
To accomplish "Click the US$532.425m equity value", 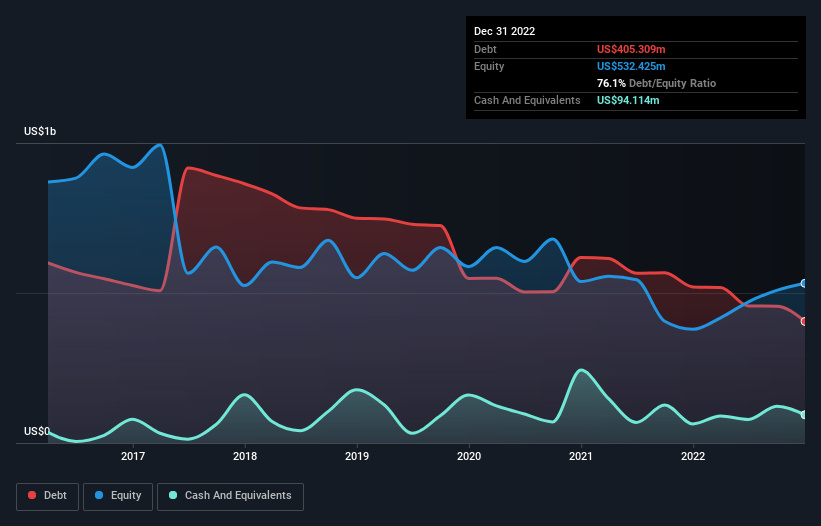I will pyautogui.click(x=631, y=66).
